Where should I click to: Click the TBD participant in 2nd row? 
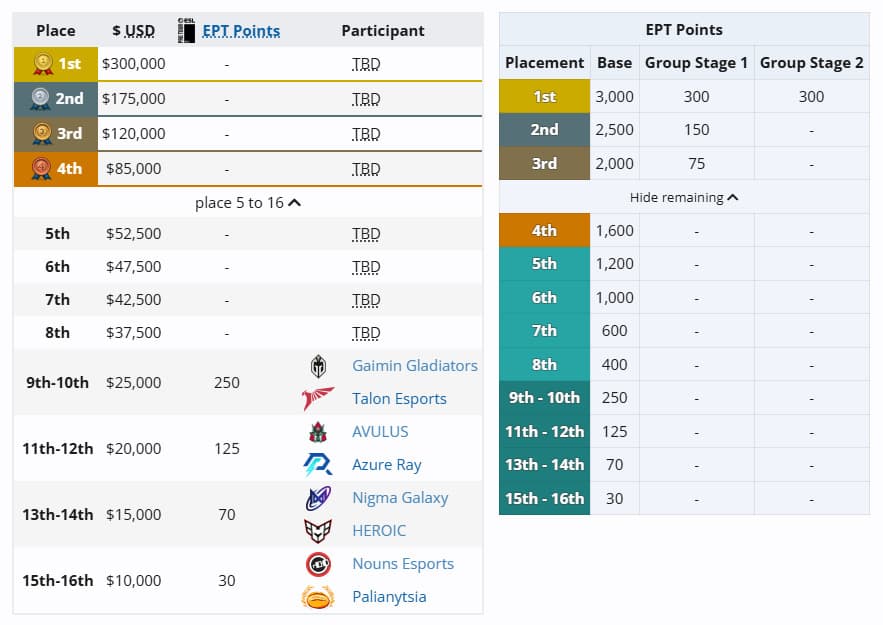coord(366,99)
